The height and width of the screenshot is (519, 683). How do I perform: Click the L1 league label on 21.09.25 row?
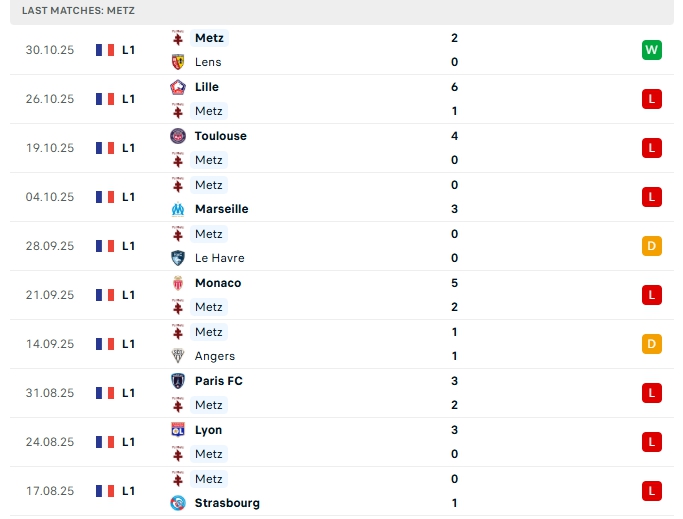[x=129, y=295]
